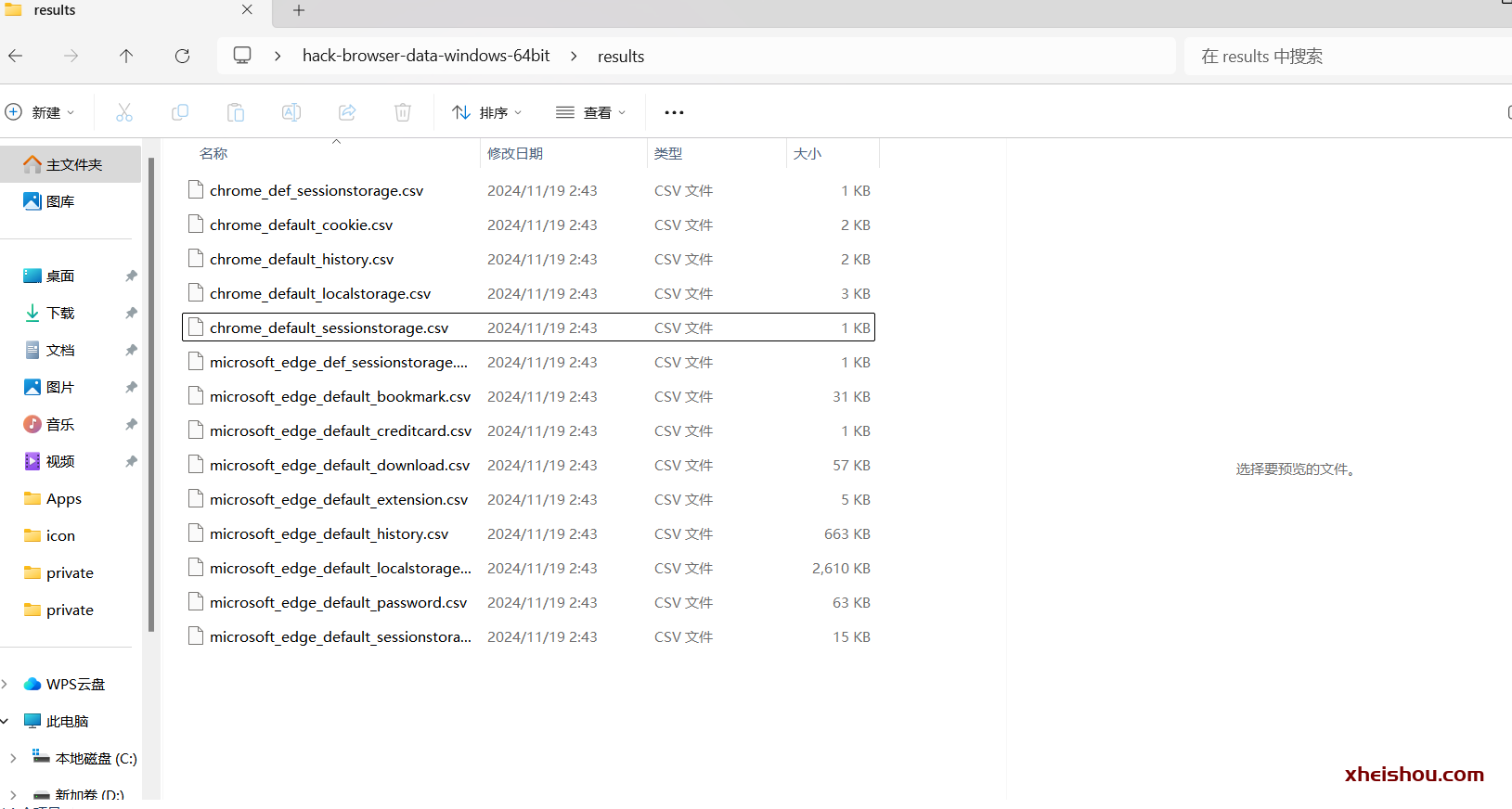Open the New (新建) dropdown
Screen dimensions: 1512x809
40,112
